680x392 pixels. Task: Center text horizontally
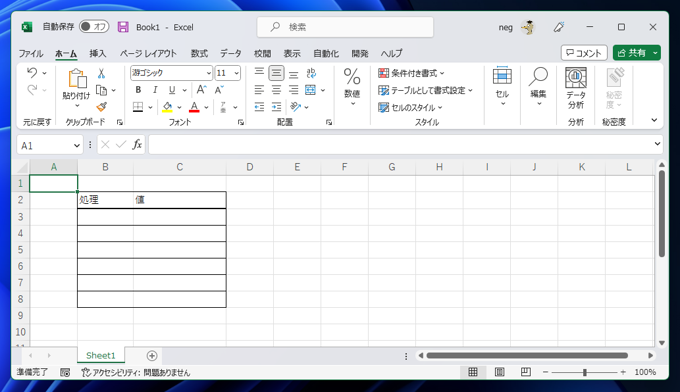pos(276,90)
